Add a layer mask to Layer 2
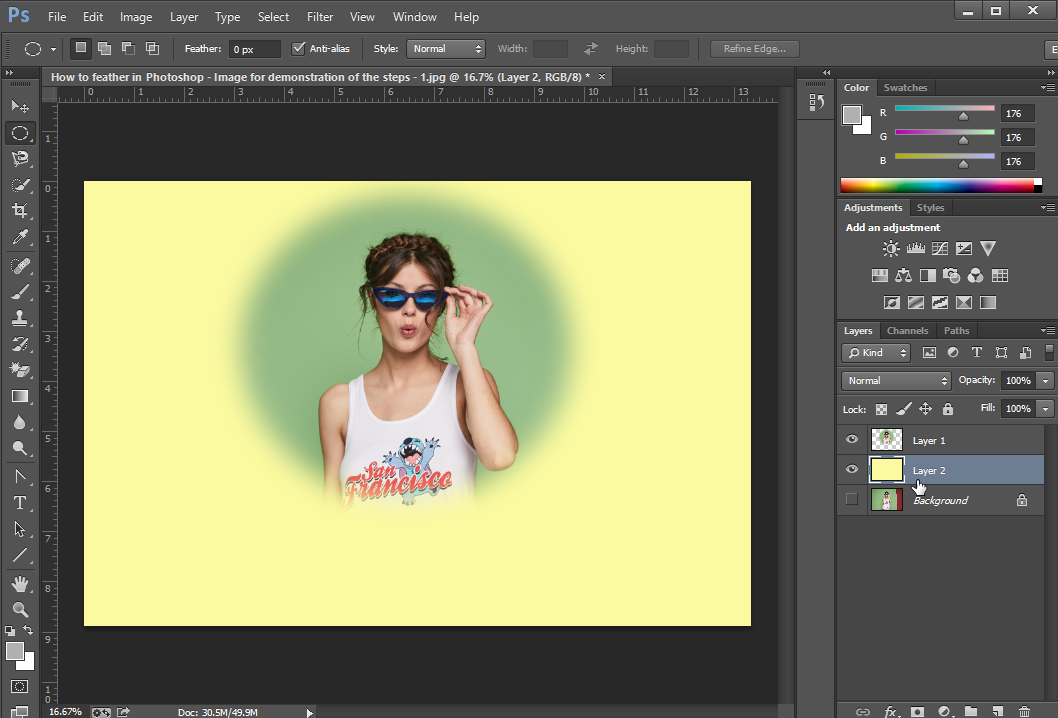 point(915,711)
